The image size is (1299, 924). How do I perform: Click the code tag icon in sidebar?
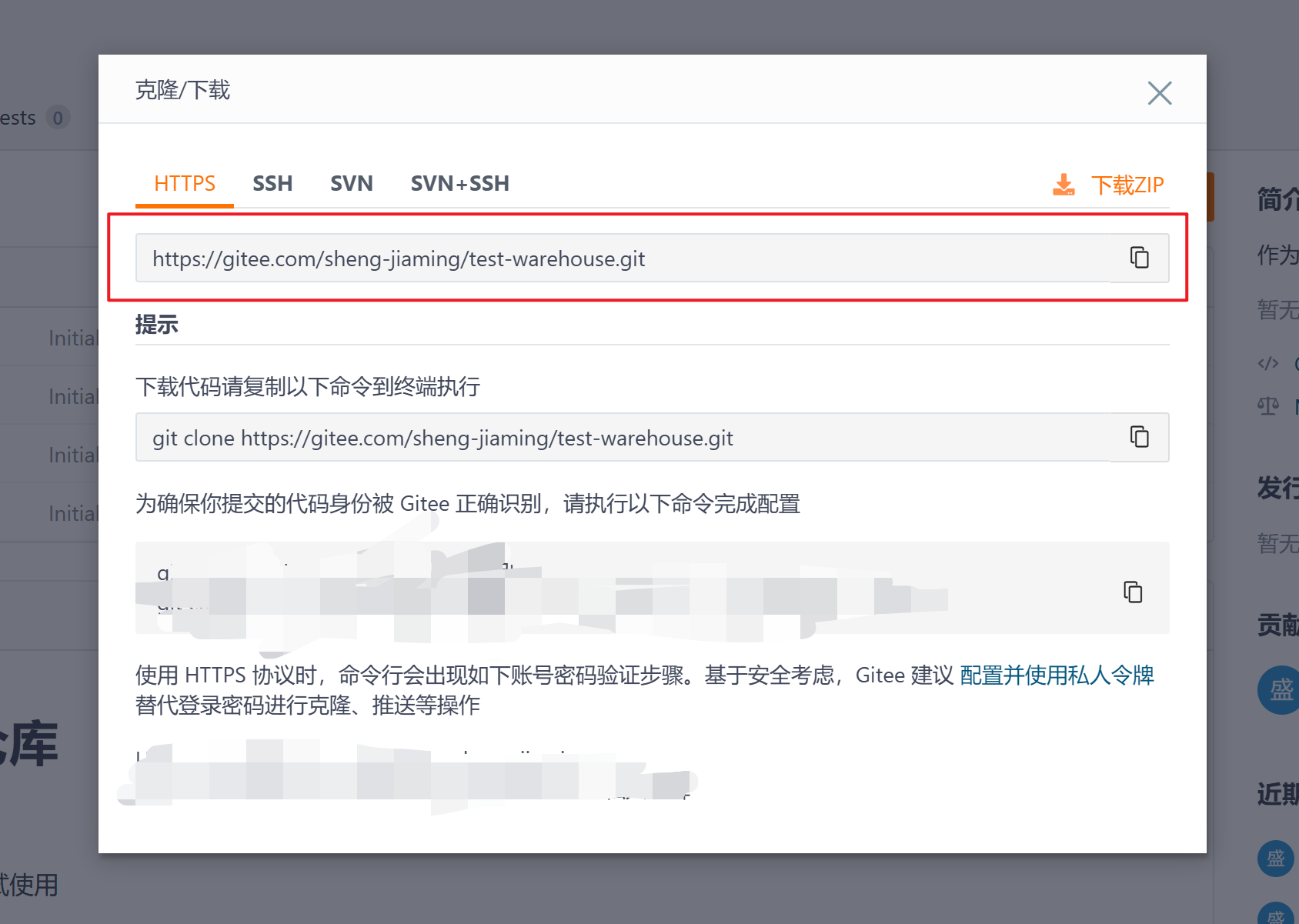tap(1268, 363)
